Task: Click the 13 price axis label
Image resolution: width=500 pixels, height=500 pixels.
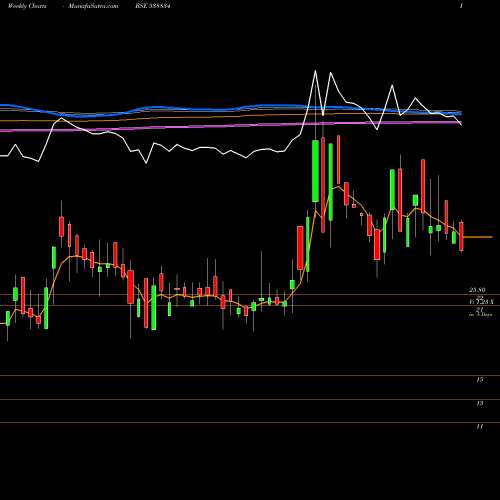Action: (x=479, y=404)
